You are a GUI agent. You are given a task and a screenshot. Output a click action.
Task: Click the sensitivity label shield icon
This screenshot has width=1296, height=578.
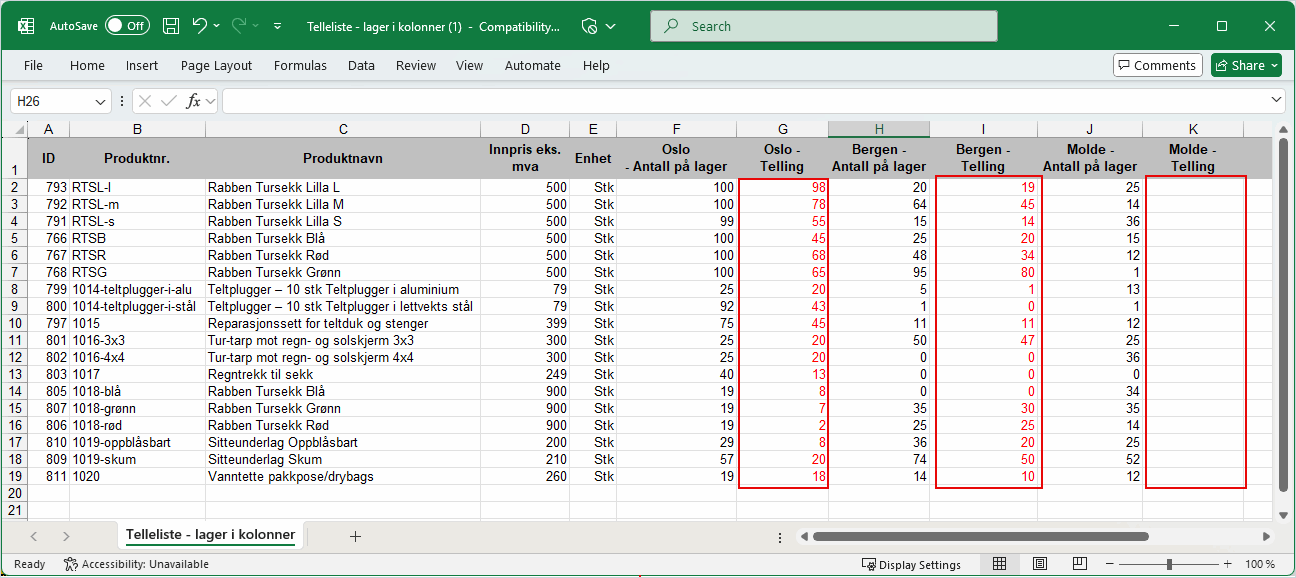click(590, 26)
